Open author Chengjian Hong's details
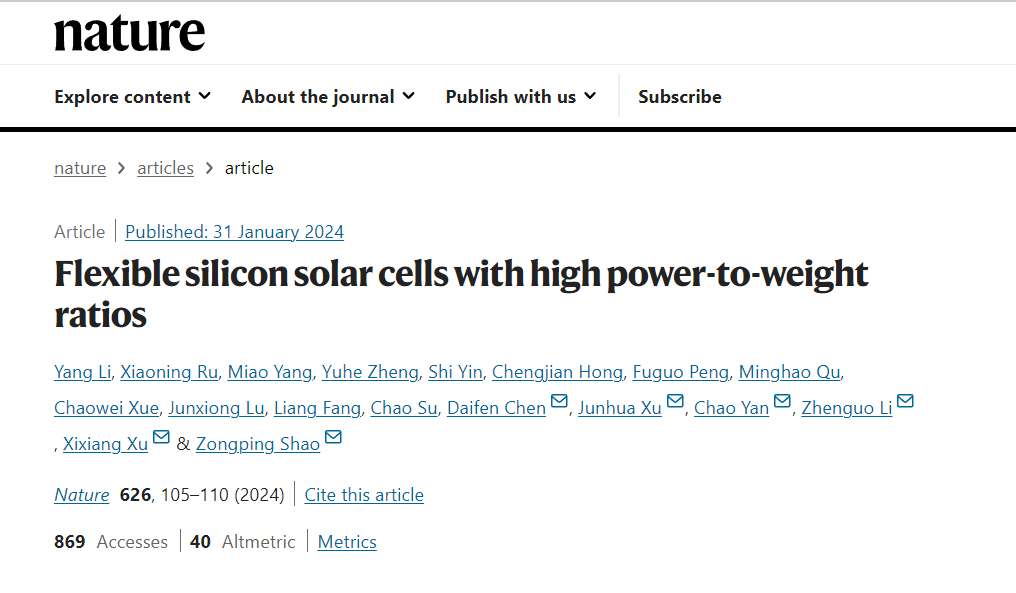The height and width of the screenshot is (593, 1016). click(x=557, y=372)
